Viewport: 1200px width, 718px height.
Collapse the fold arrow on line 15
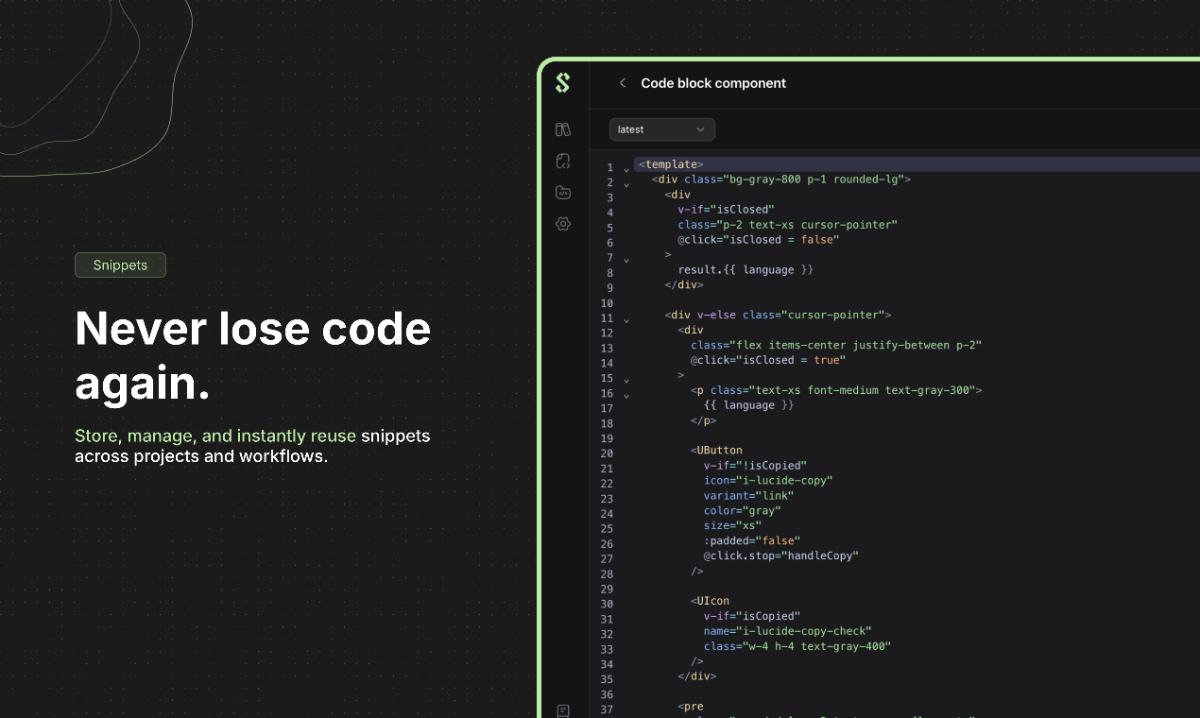point(627,380)
